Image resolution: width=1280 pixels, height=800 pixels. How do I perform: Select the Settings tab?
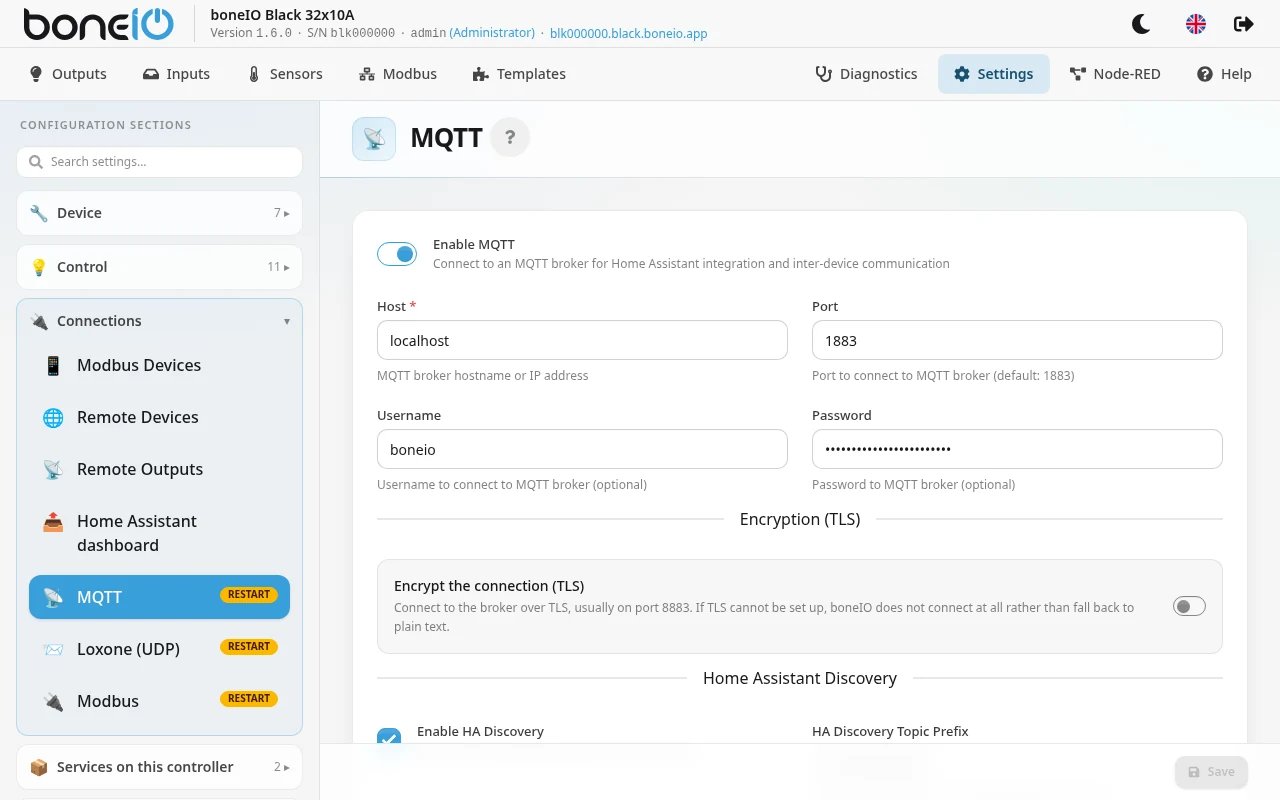tap(993, 74)
